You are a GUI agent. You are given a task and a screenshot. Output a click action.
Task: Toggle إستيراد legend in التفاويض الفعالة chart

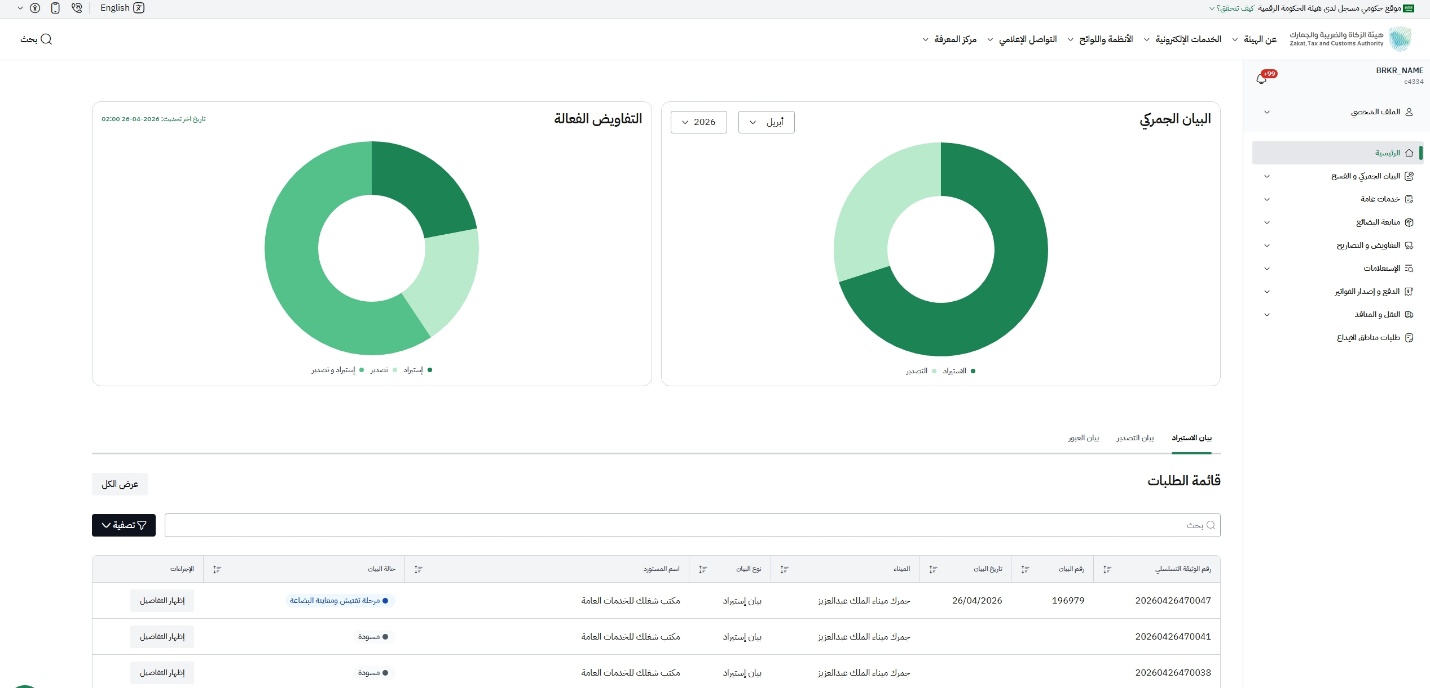click(416, 370)
